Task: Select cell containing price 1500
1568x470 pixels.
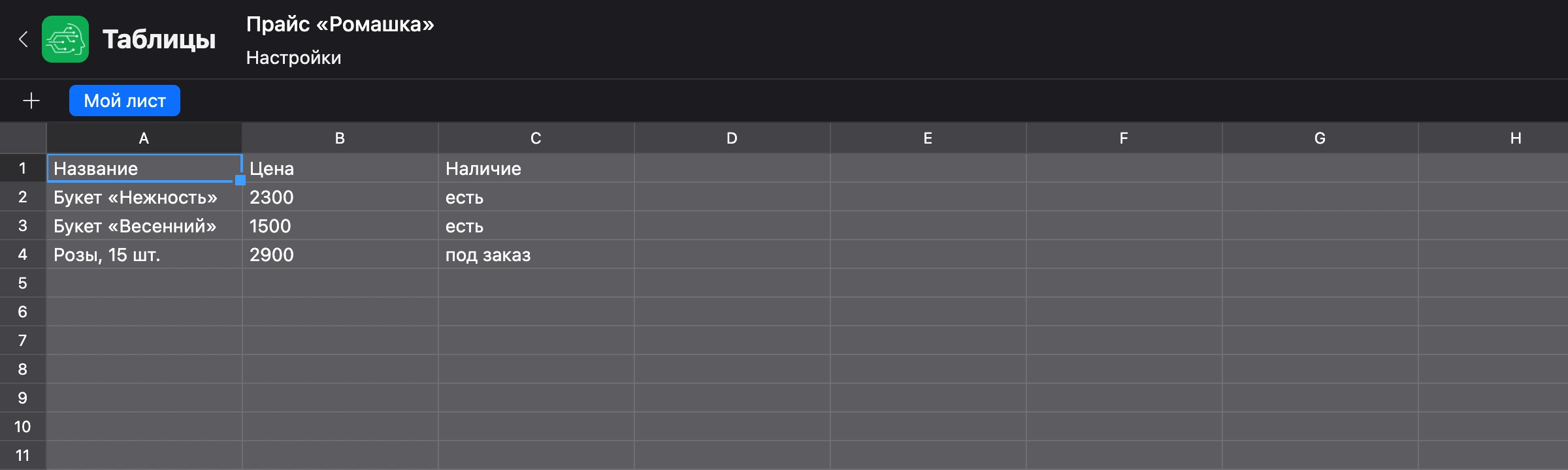Action: (x=340, y=226)
